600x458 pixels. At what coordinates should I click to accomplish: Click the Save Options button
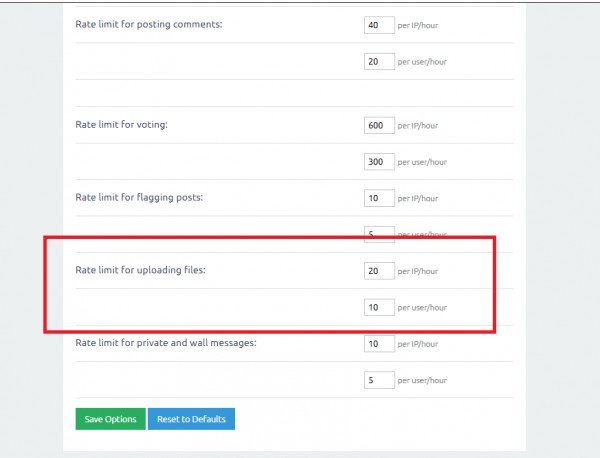click(x=110, y=419)
